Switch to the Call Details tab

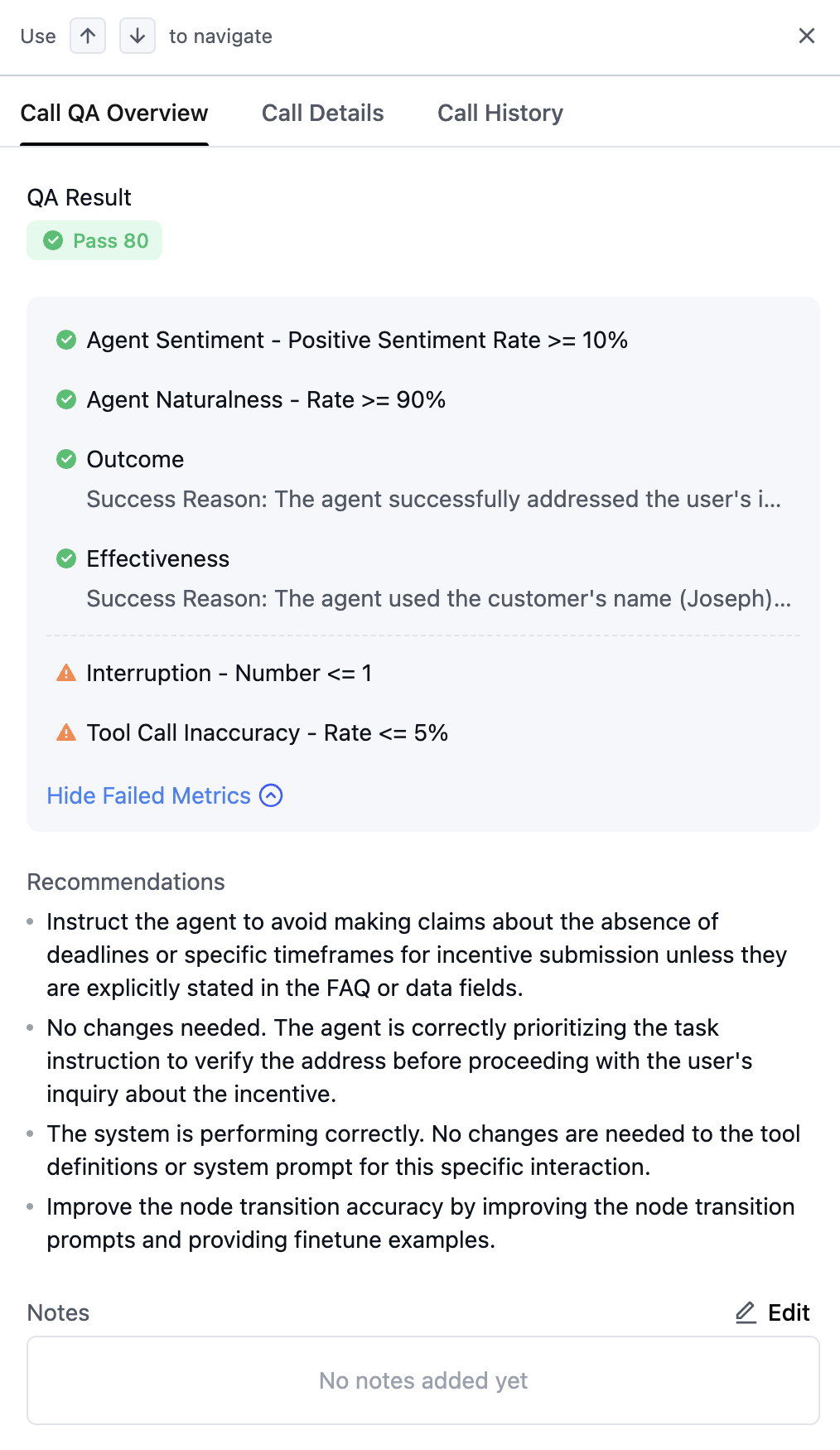pyautogui.click(x=323, y=113)
